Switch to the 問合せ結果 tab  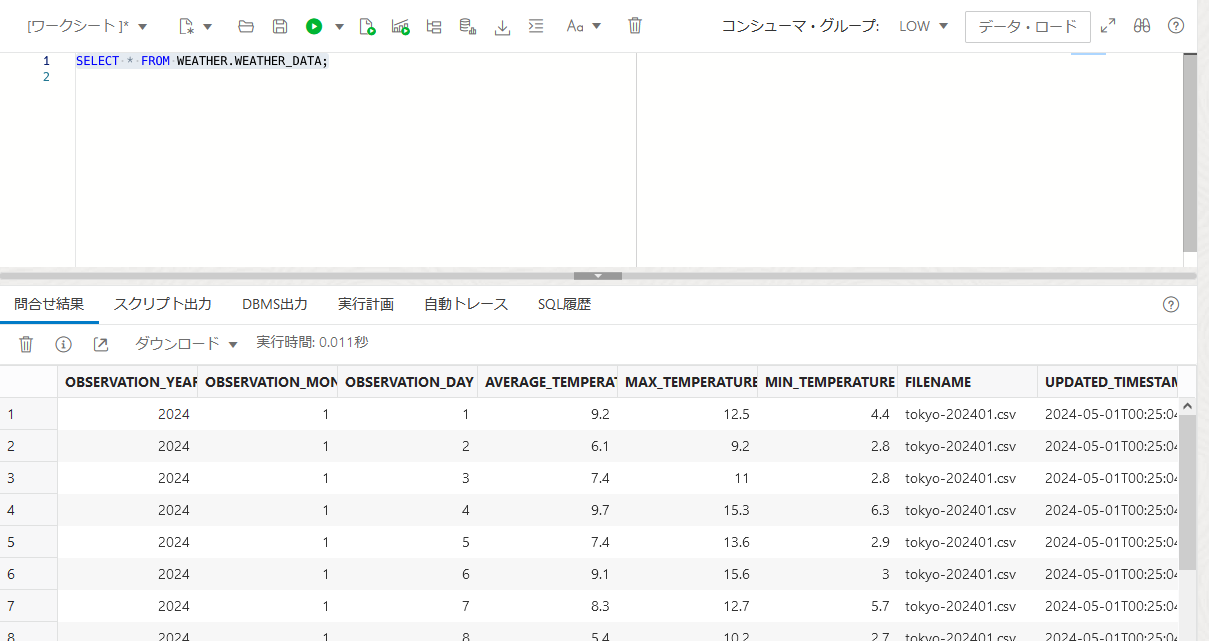[49, 304]
